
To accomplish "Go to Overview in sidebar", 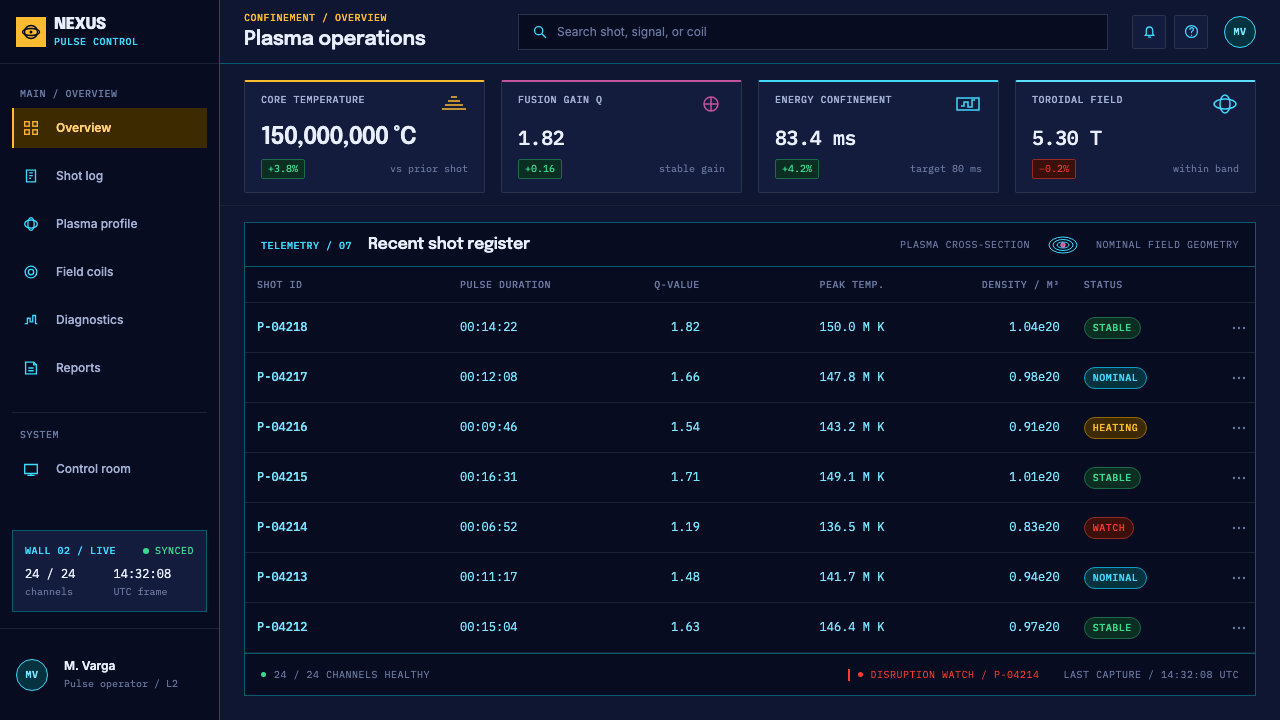I will point(110,128).
